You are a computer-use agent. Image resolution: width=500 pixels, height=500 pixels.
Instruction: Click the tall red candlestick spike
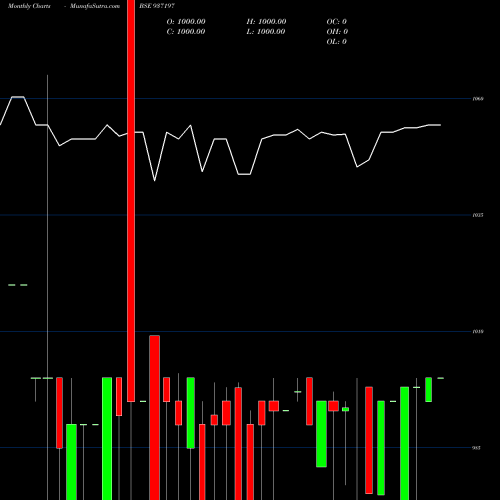pyautogui.click(x=131, y=201)
